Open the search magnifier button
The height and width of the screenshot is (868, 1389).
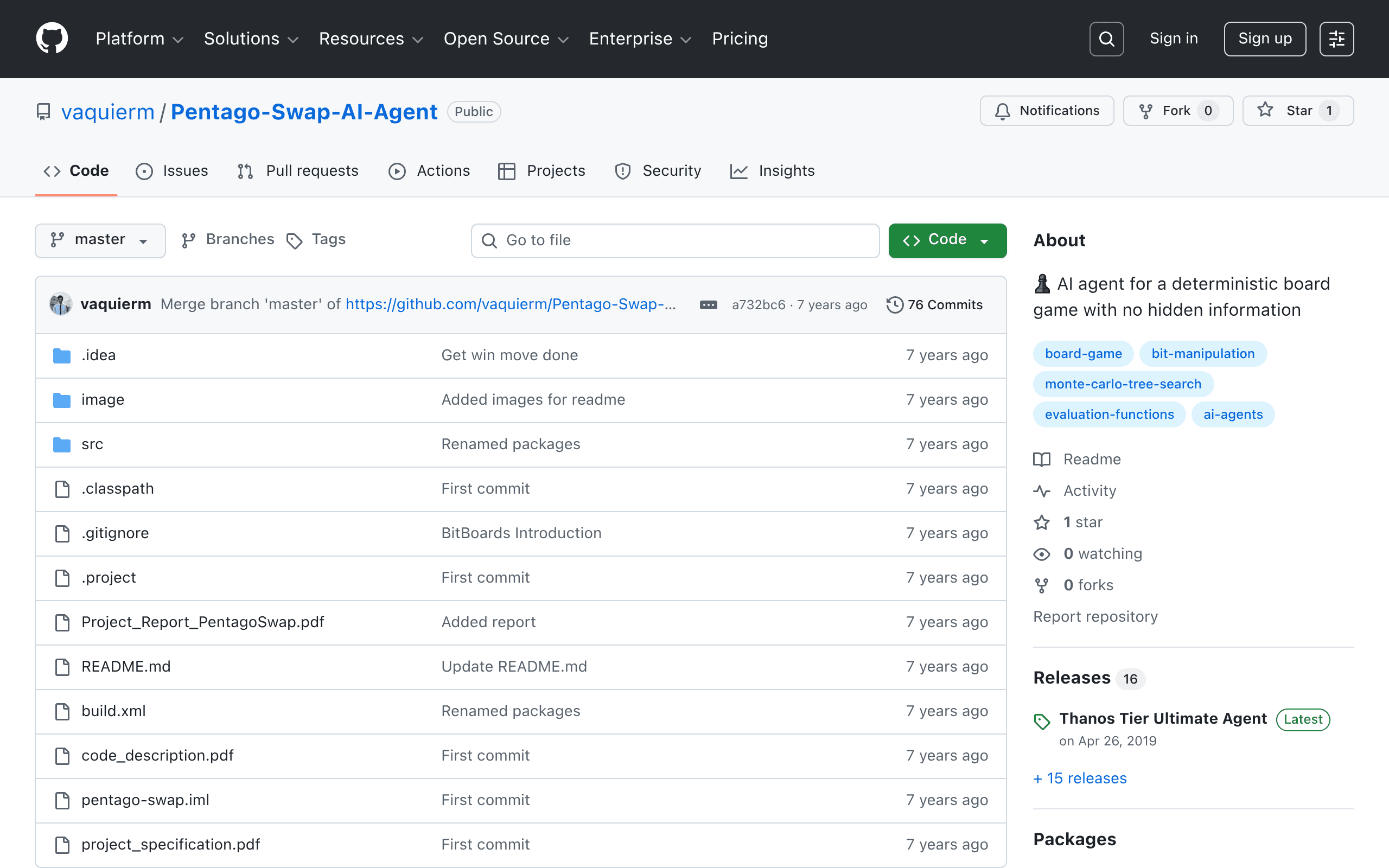point(1106,39)
